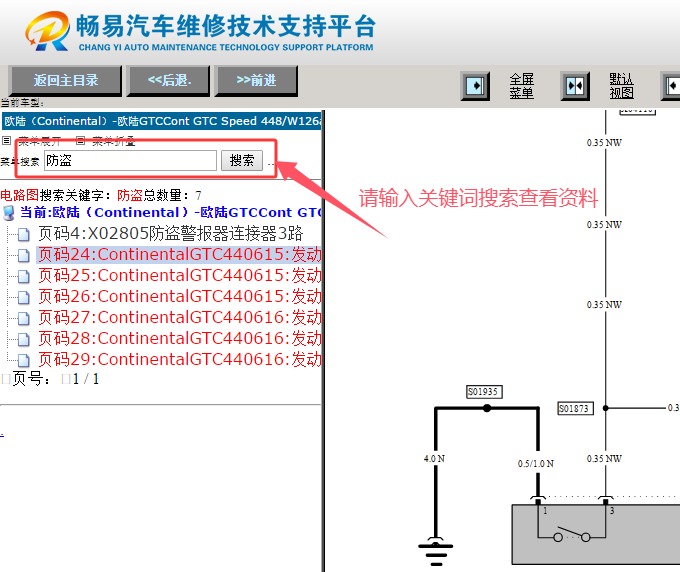This screenshot has height=572, width=680.
Task: Click the fullscreen menu icon beside 全屏菜单
Action: coord(475,86)
